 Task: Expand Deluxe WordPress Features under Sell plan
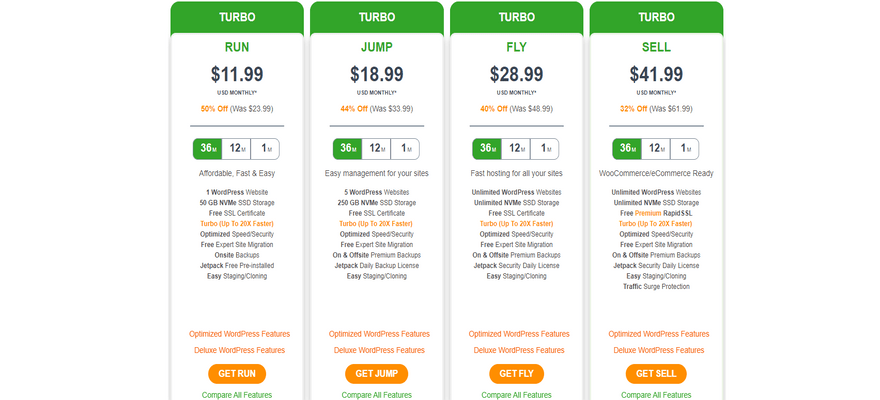click(x=659, y=350)
